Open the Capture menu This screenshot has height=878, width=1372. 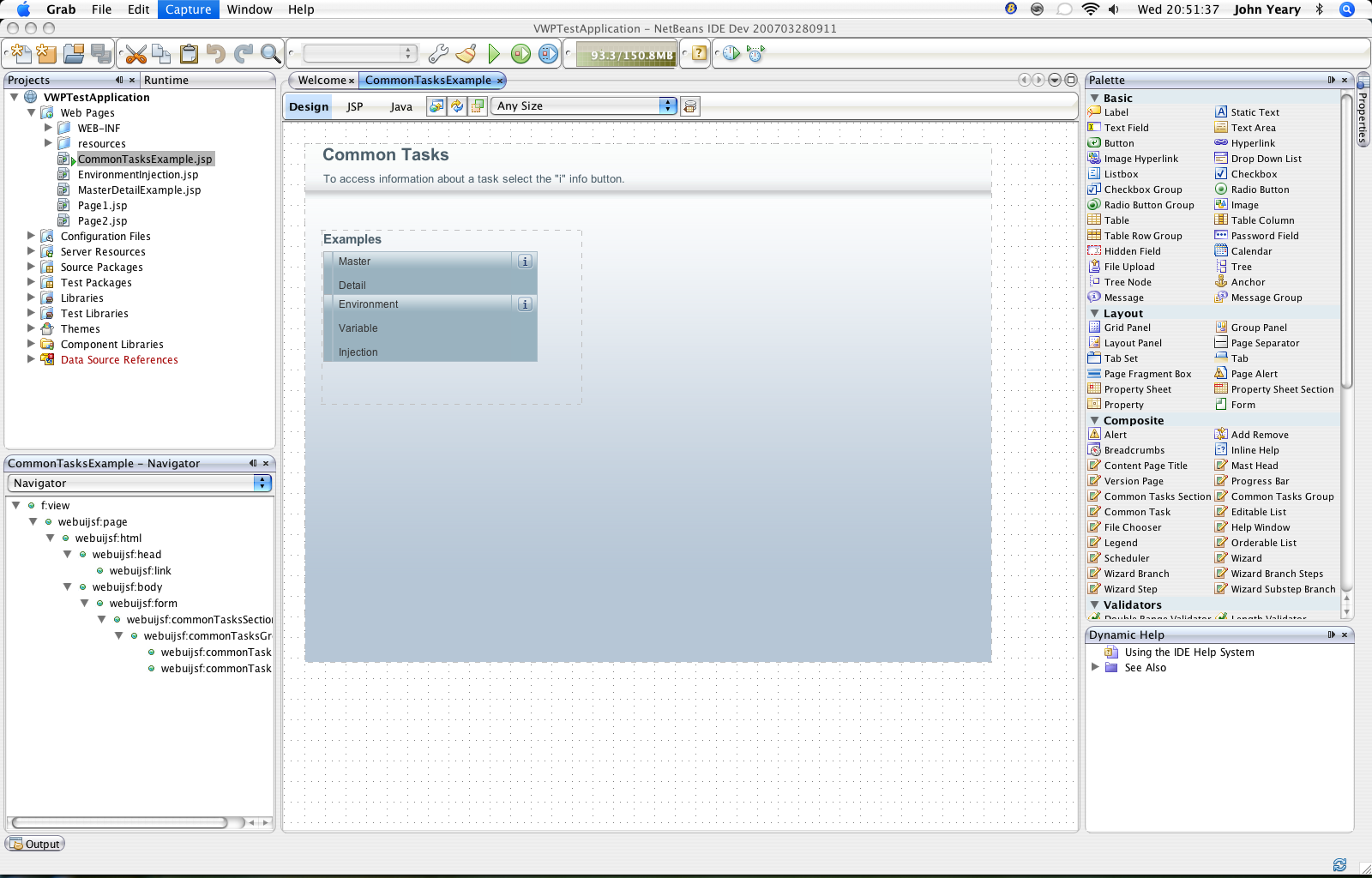tap(188, 9)
